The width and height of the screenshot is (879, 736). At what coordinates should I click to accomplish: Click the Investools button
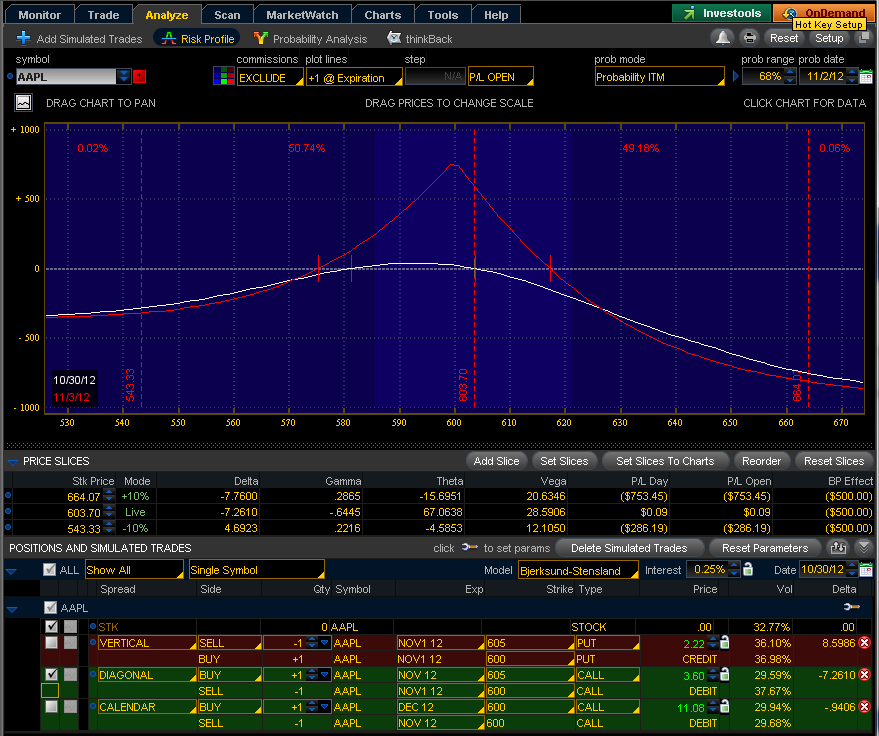coord(722,13)
